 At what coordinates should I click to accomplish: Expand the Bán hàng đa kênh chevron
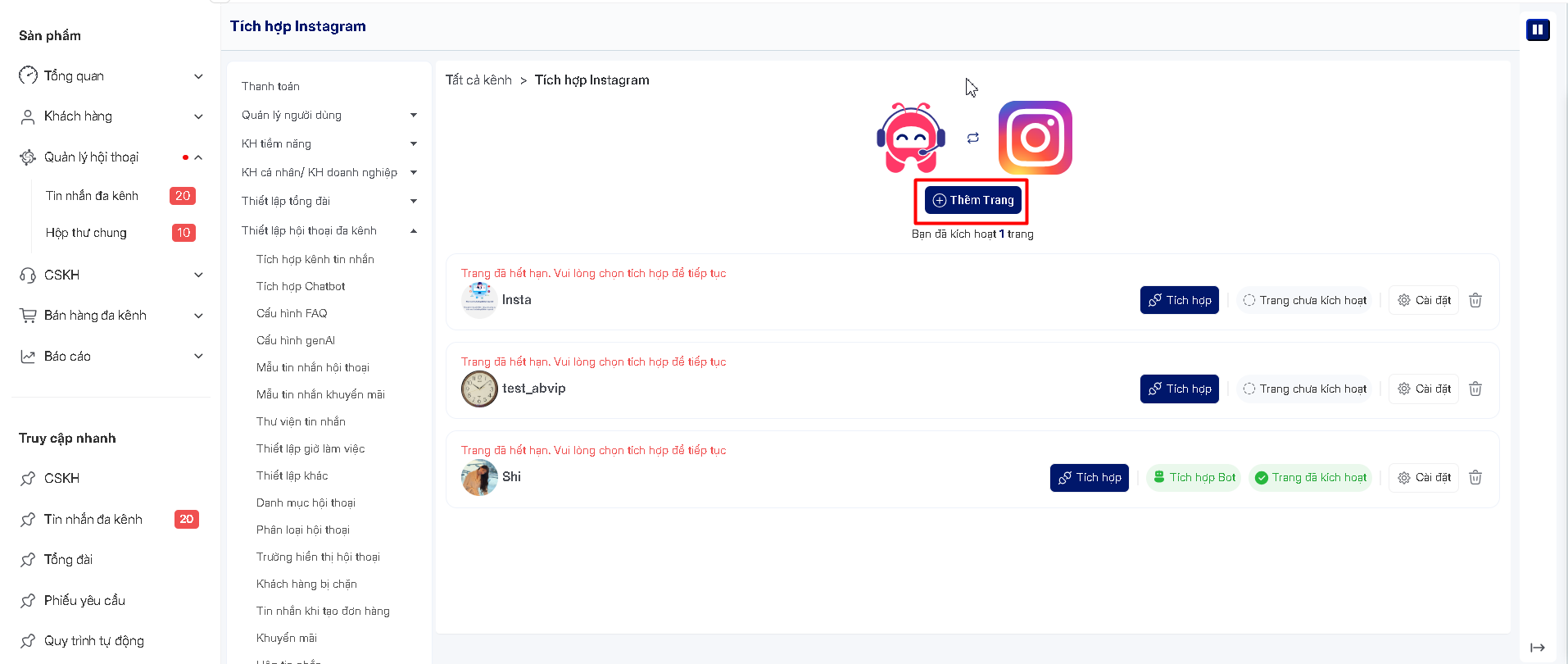click(198, 316)
